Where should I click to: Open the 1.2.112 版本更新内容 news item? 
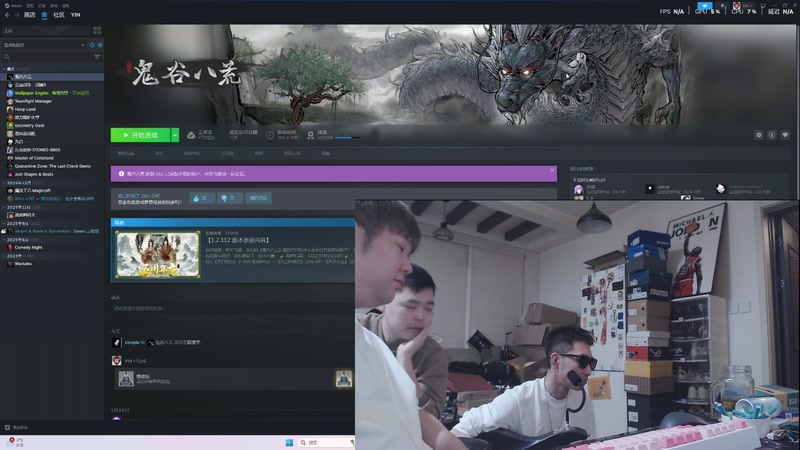pos(238,240)
